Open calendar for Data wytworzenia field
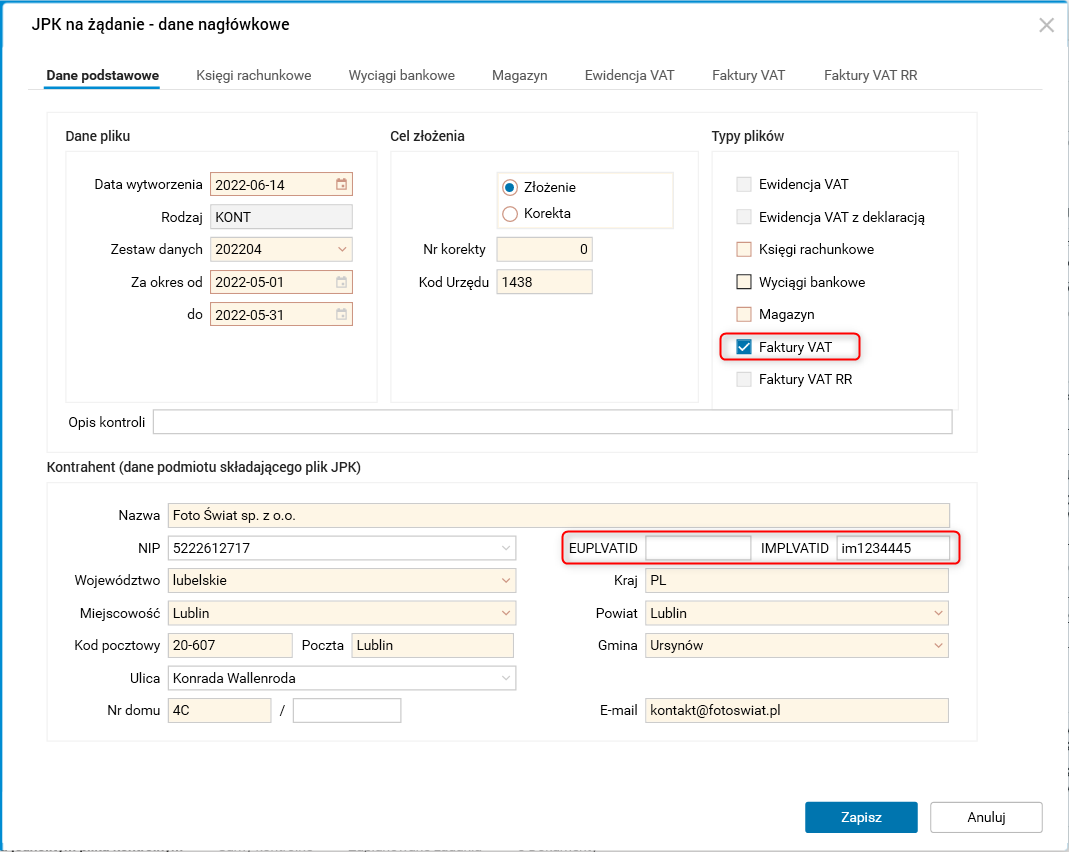 341,184
